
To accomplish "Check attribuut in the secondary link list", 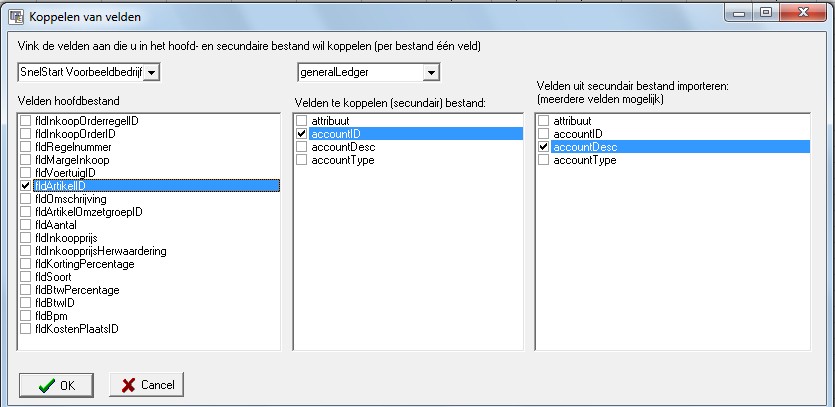I will coord(302,121).
